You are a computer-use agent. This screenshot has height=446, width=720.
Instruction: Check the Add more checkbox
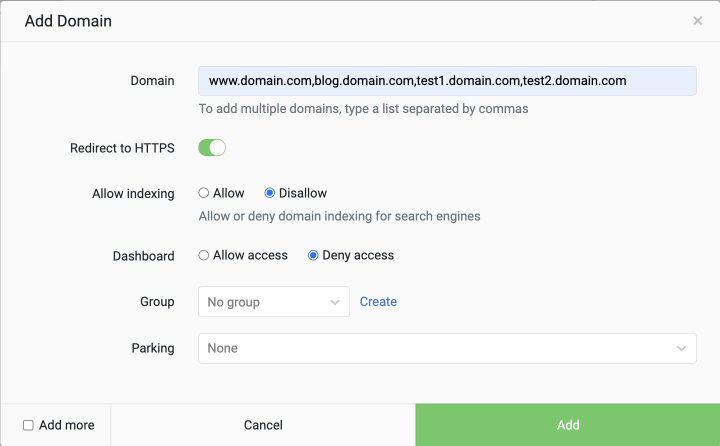point(28,425)
